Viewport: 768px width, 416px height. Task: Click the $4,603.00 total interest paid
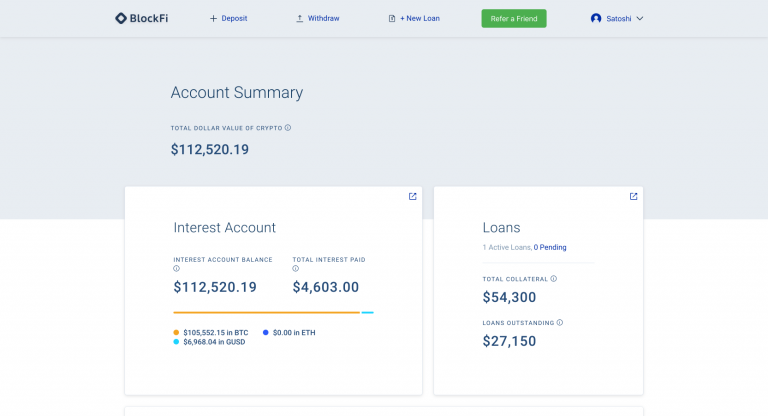coord(326,287)
